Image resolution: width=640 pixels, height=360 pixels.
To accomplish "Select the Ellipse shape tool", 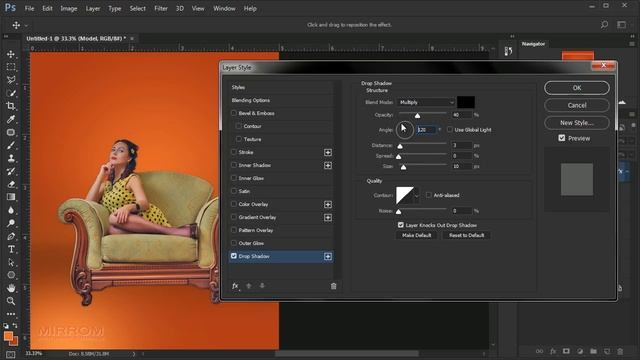I will (11, 275).
